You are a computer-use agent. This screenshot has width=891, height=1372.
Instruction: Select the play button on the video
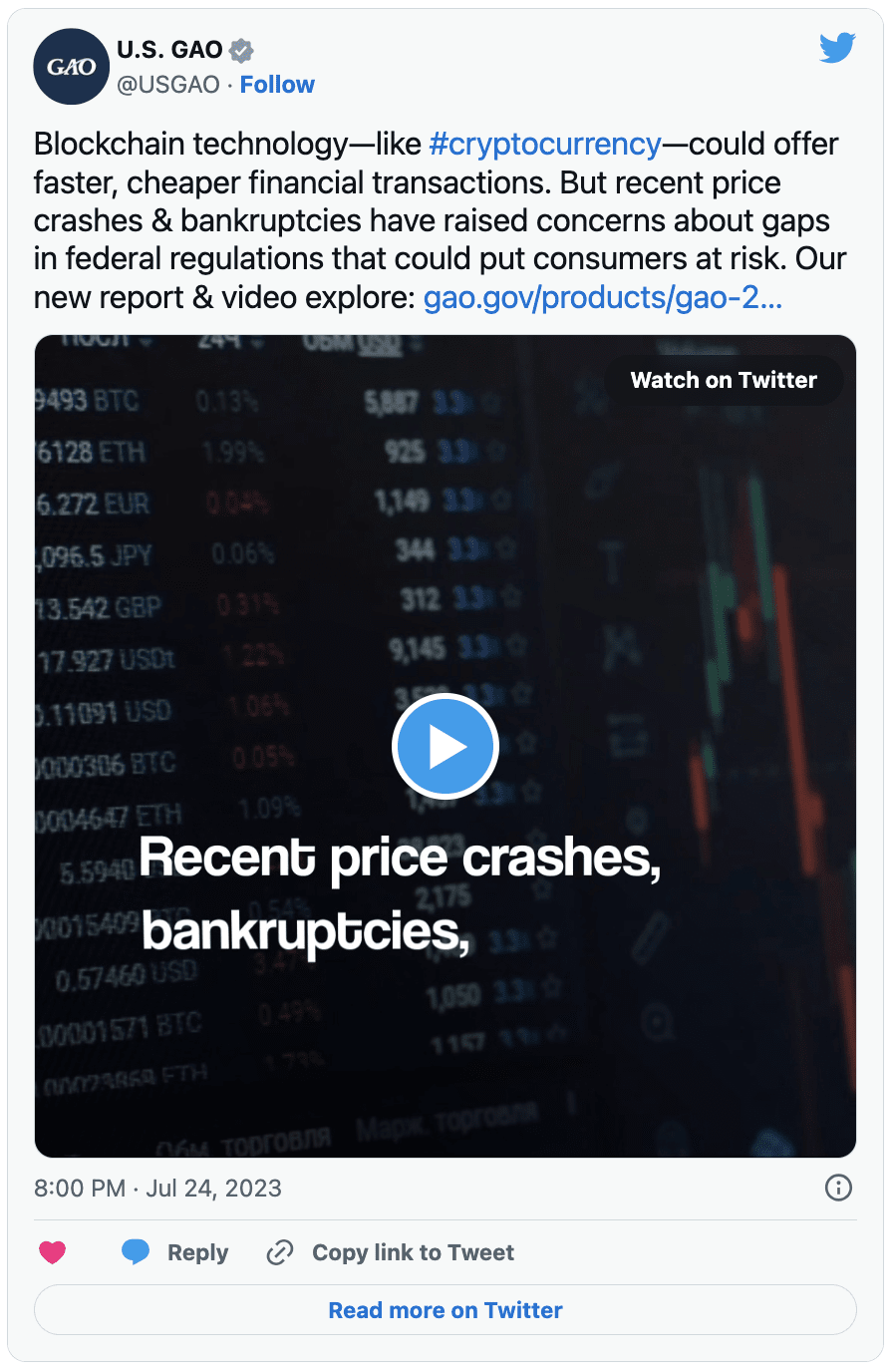click(x=445, y=746)
